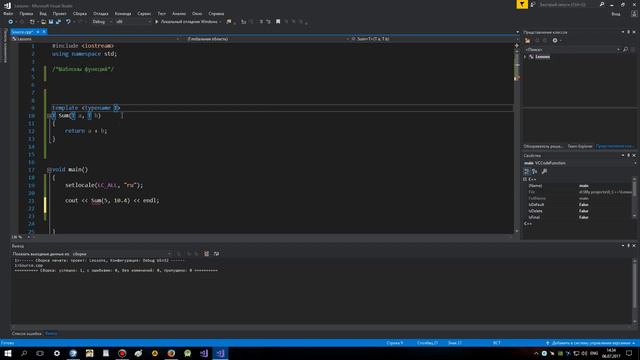Open the Properties object selector dropdown
Viewport: 640px width, 360px height.
(580, 163)
